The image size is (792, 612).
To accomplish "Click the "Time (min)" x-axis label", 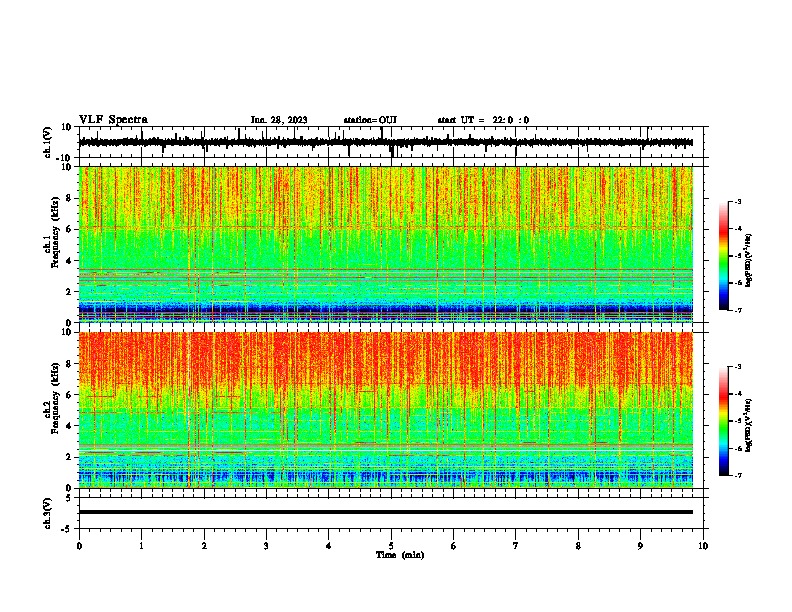I will 400,555.
